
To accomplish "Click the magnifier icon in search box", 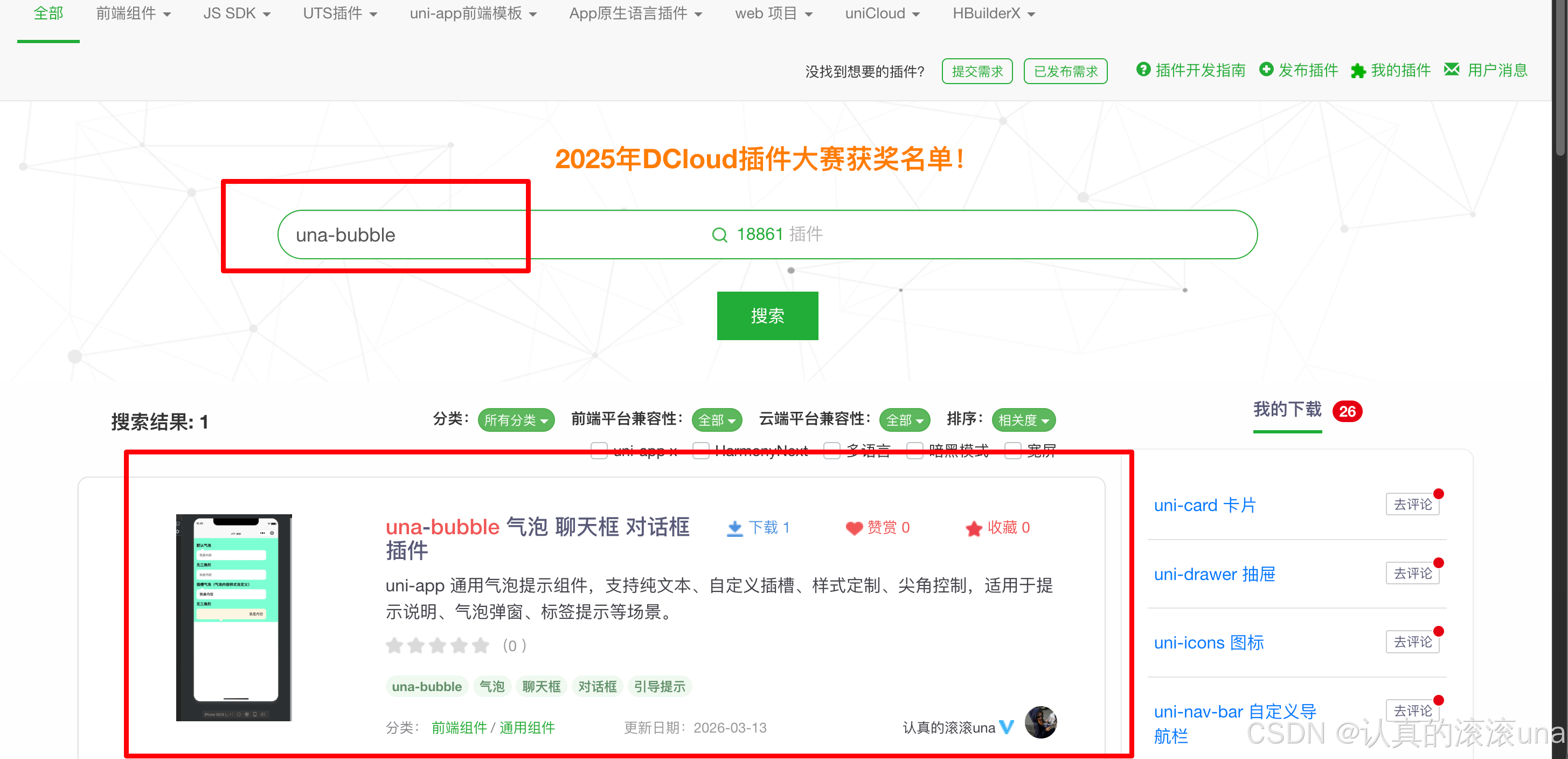I will 719,234.
